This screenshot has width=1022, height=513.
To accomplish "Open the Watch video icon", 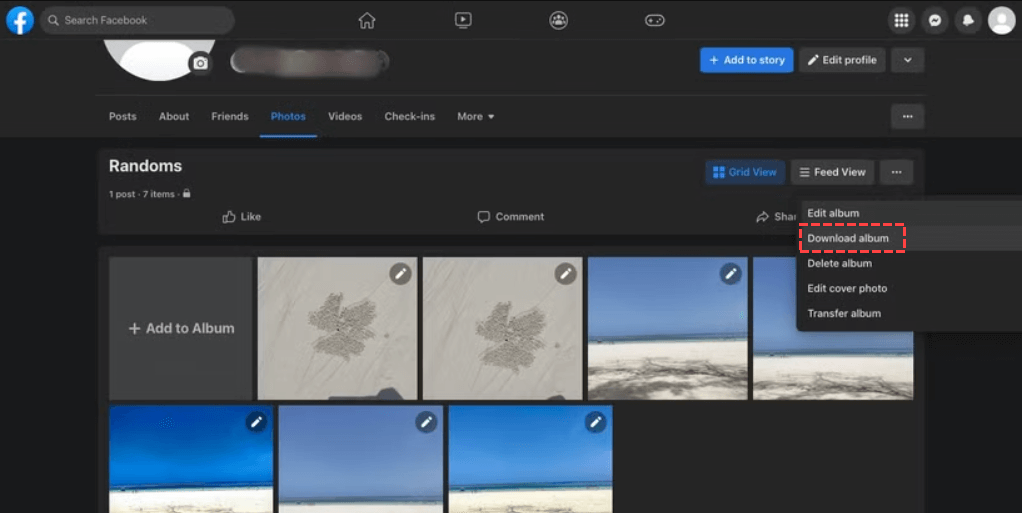I will [x=463, y=20].
